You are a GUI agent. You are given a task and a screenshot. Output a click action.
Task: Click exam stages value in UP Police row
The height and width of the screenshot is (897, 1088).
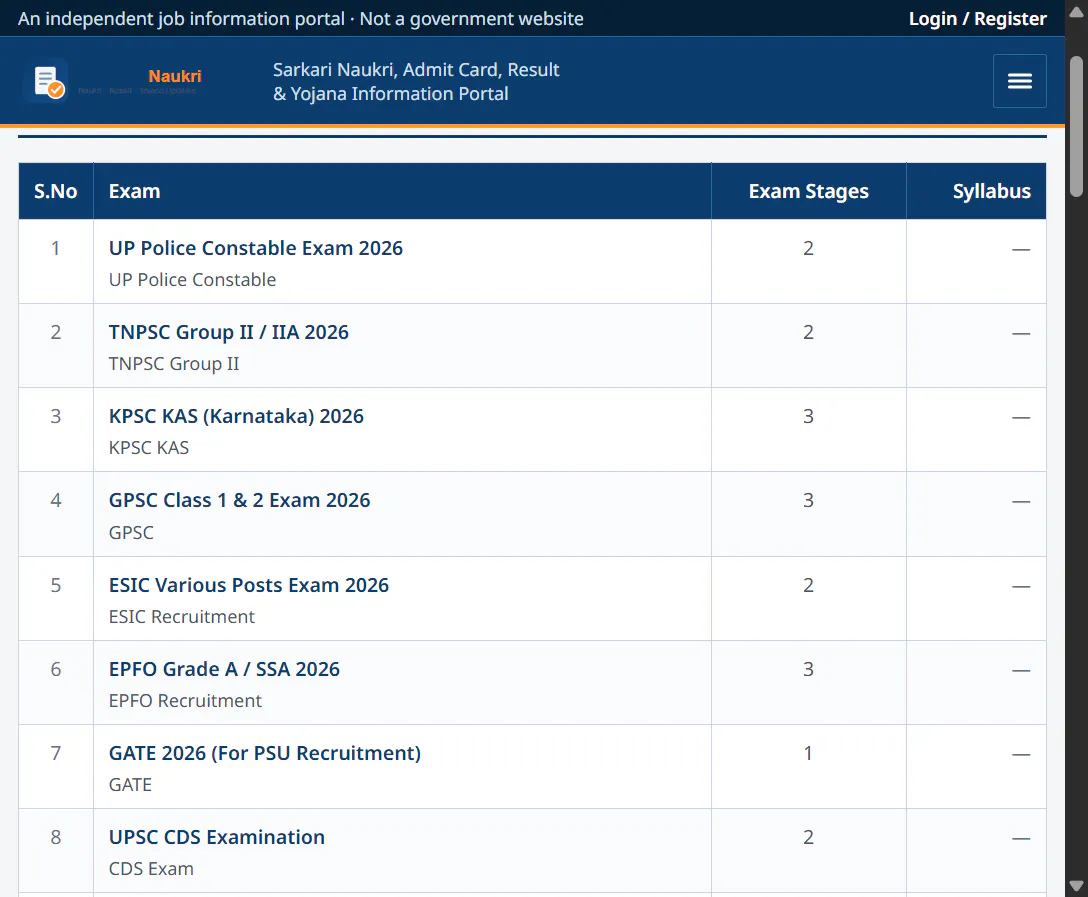coord(808,248)
